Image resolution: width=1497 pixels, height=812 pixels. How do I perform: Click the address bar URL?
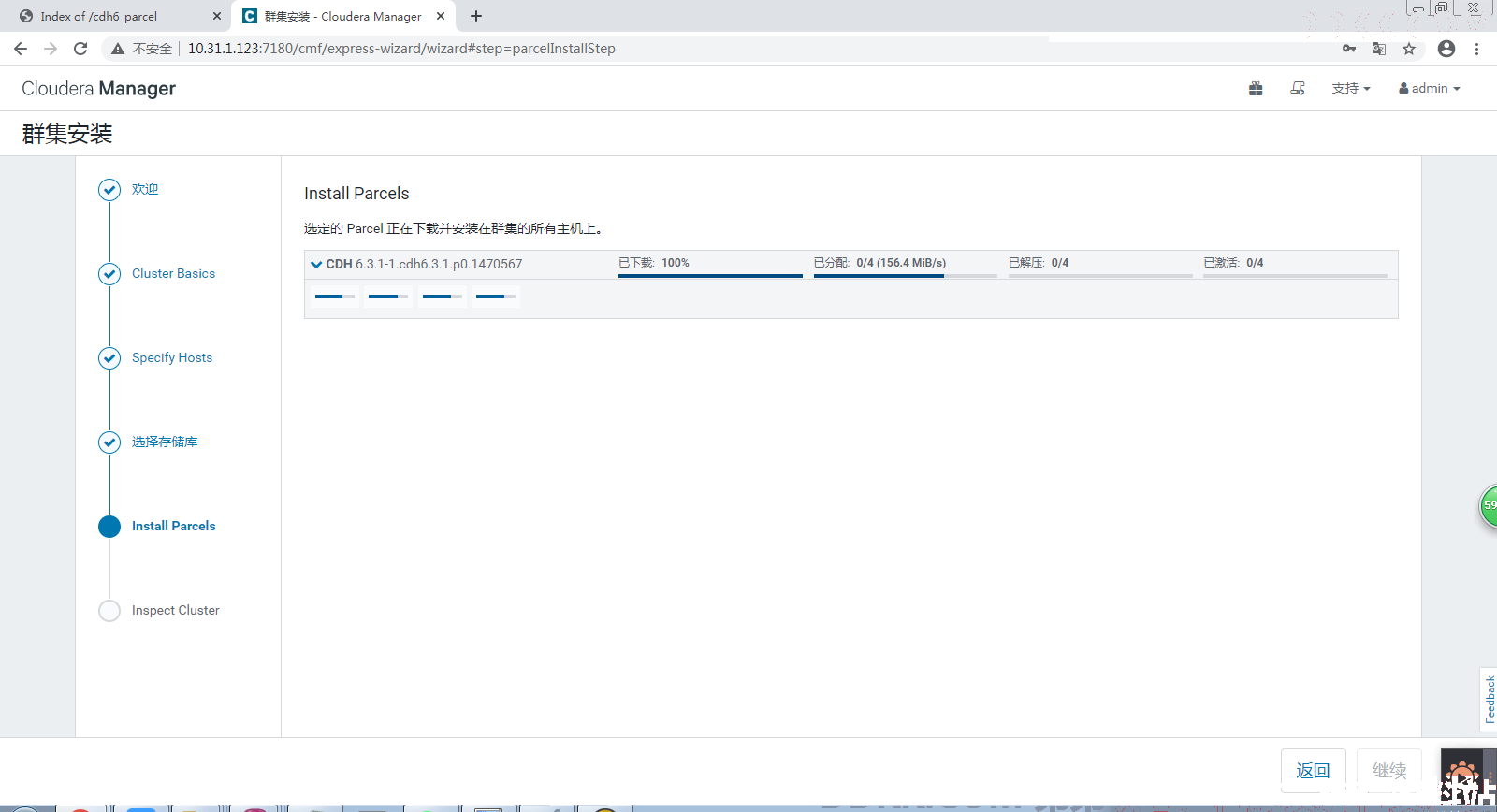[x=401, y=49]
